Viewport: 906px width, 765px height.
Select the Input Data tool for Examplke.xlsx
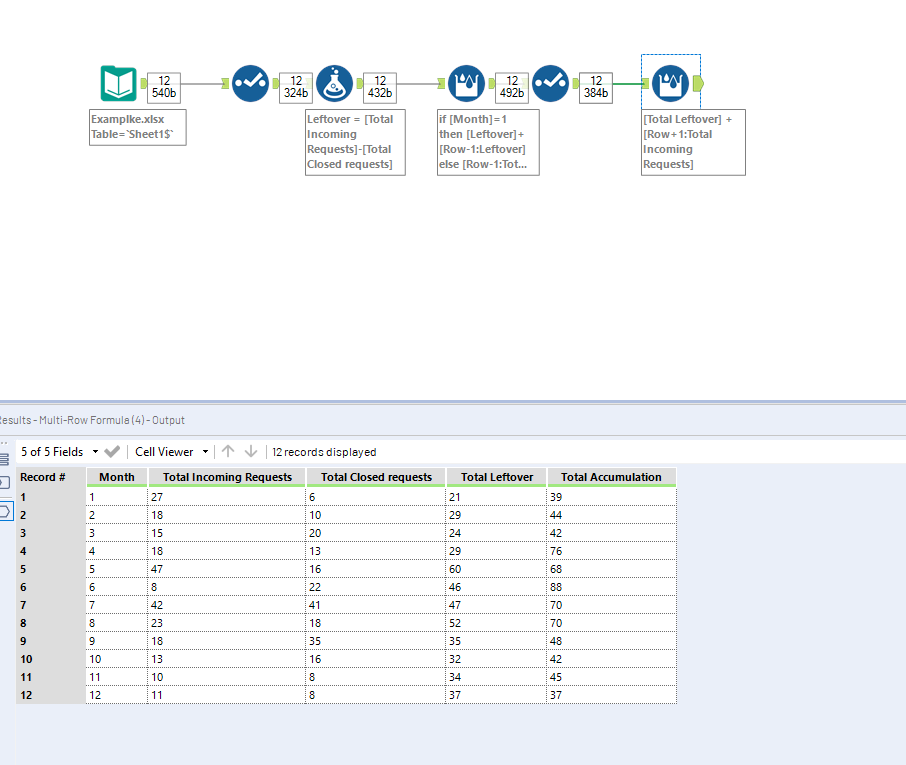(118, 84)
